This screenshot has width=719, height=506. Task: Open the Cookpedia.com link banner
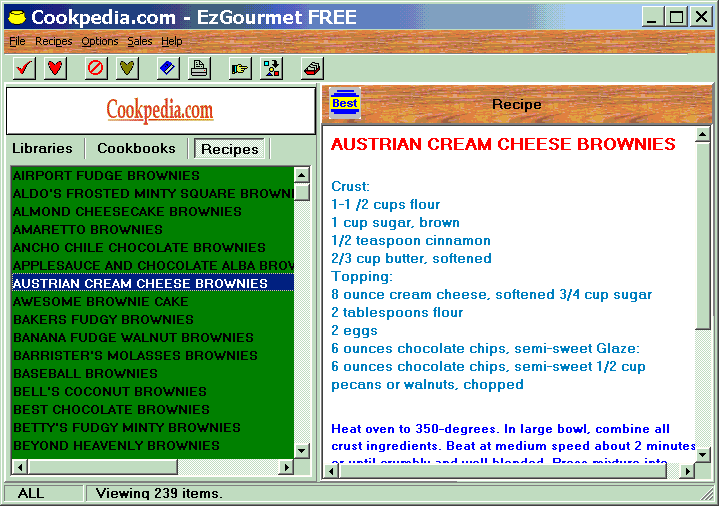(160, 111)
